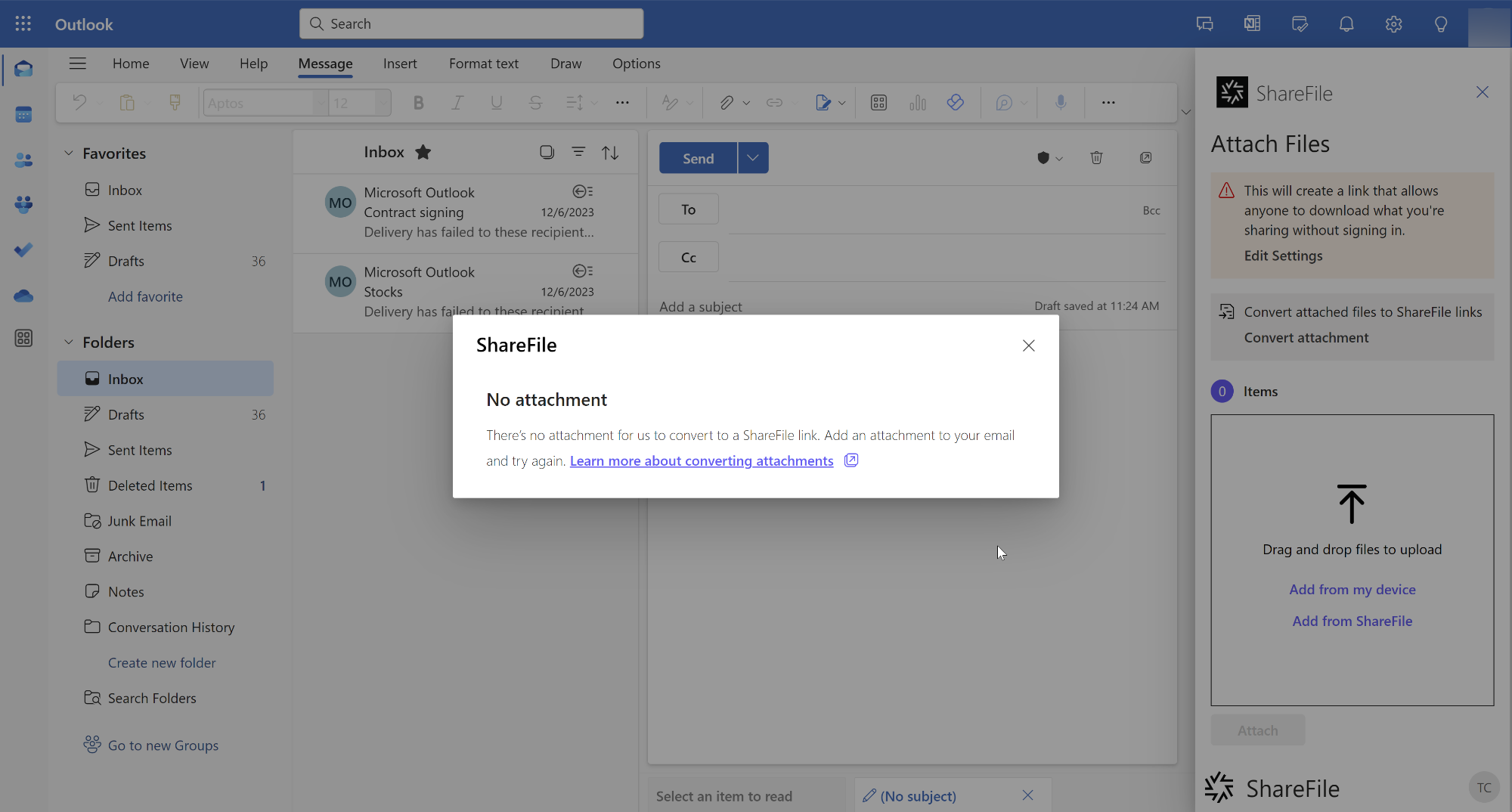
Task: Click the notifications bell icon
Action: (1346, 23)
